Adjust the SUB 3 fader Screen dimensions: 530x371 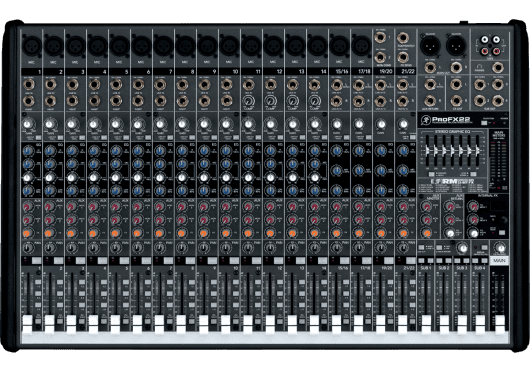tap(462, 324)
